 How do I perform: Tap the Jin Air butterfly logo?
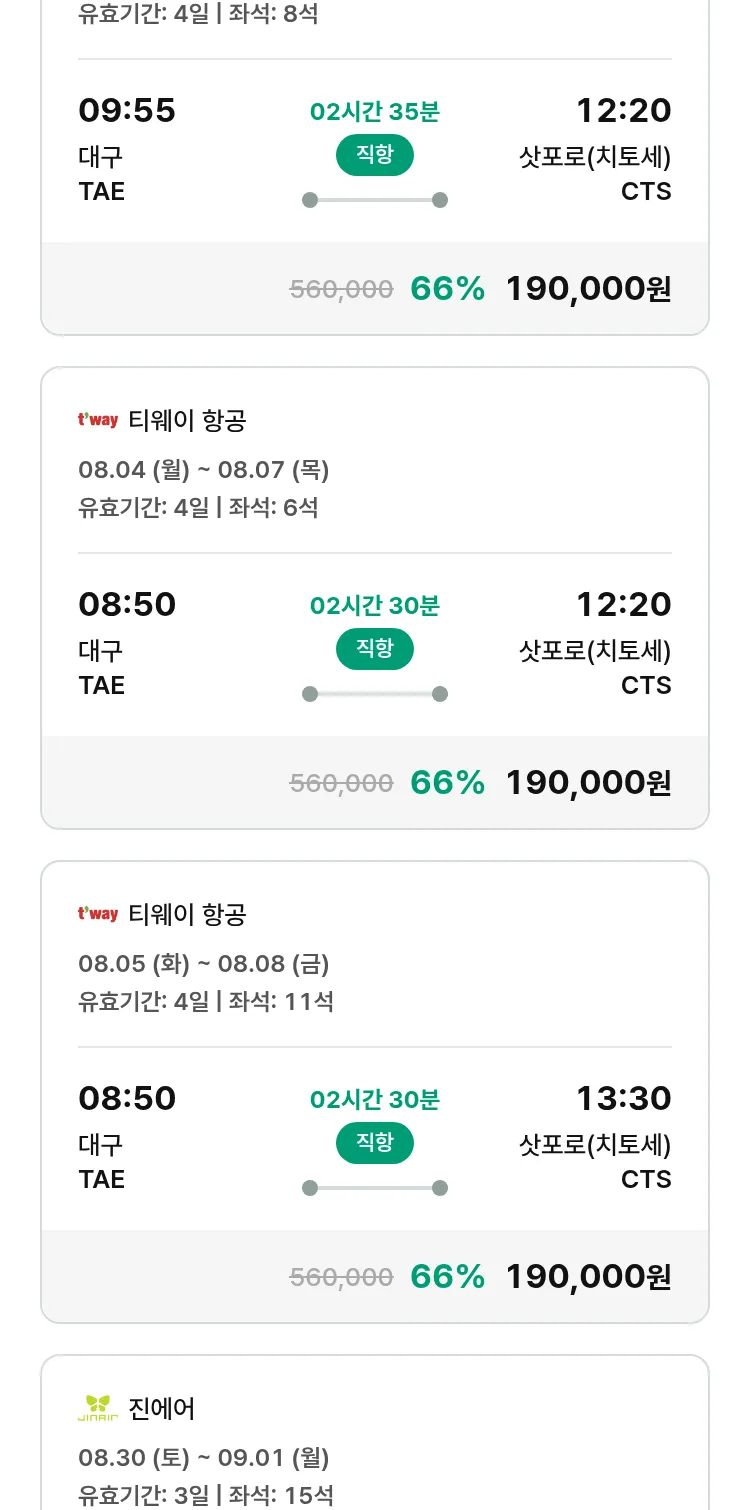pos(98,1408)
